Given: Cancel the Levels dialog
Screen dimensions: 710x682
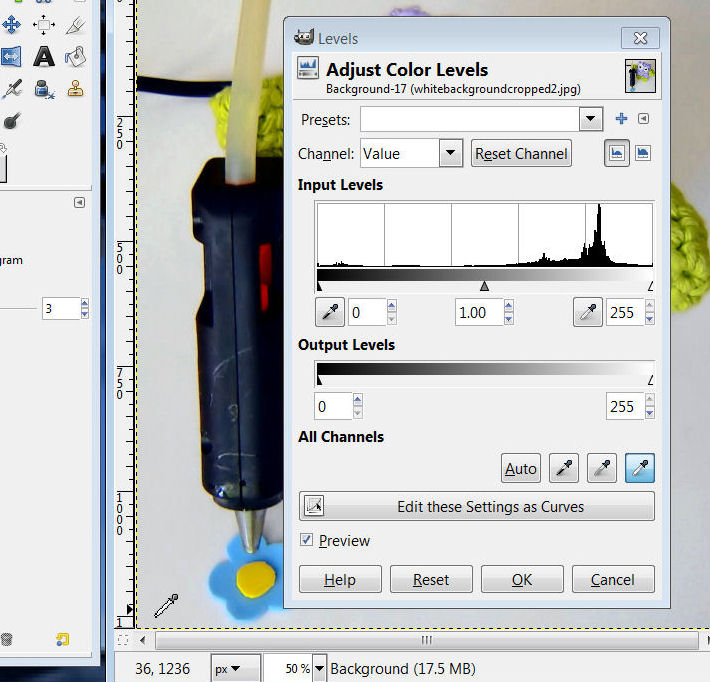Looking at the screenshot, I should tap(613, 579).
